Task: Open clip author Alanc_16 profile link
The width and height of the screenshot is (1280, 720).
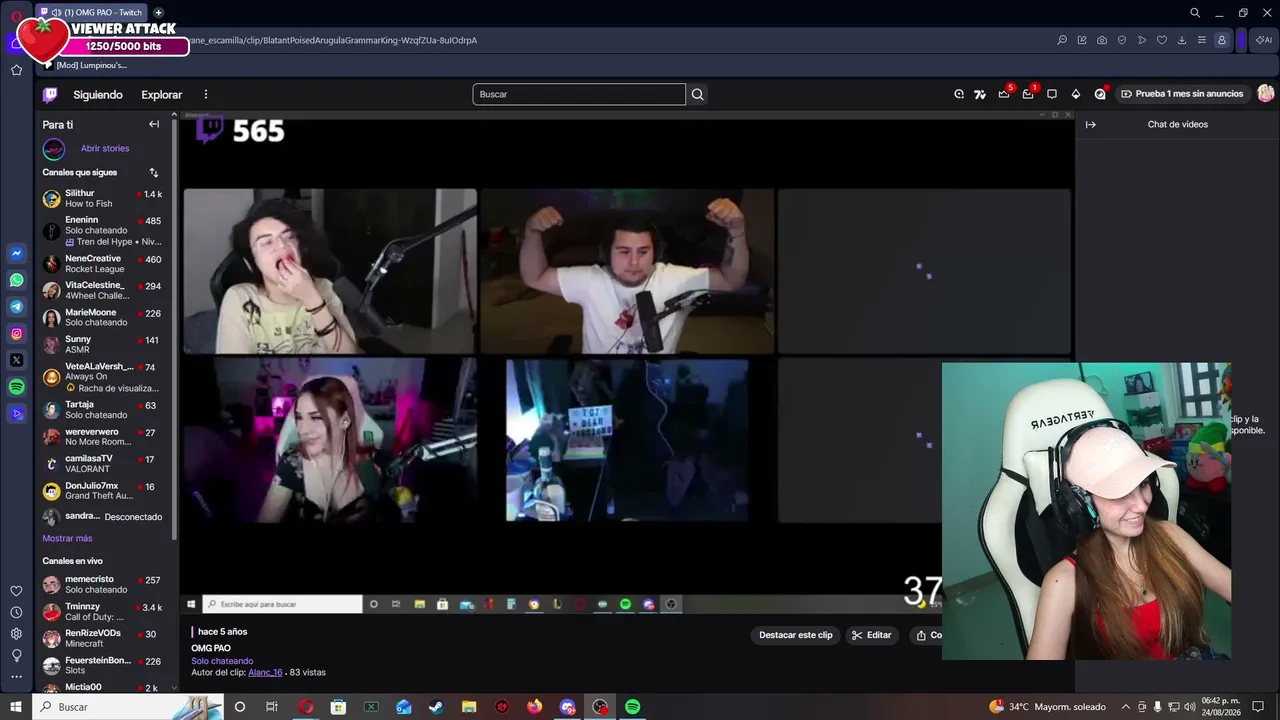Action: [x=265, y=673]
